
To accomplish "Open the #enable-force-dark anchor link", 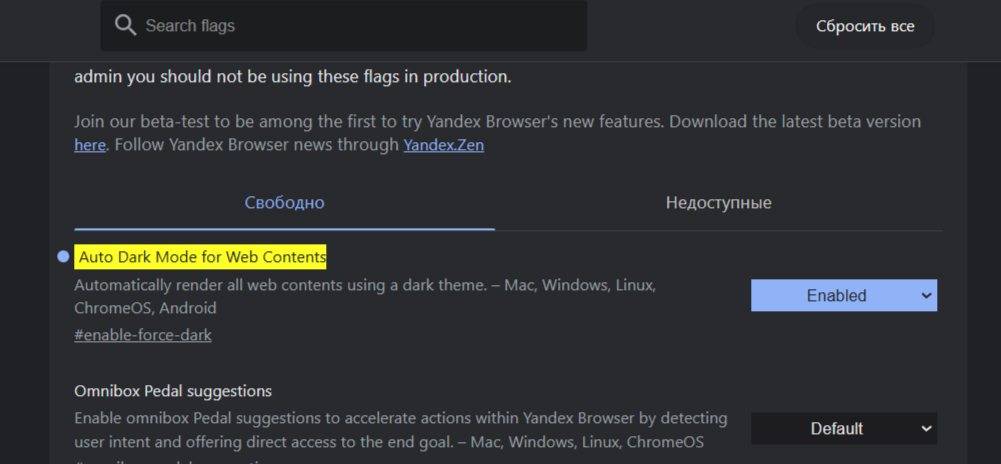I will [142, 334].
